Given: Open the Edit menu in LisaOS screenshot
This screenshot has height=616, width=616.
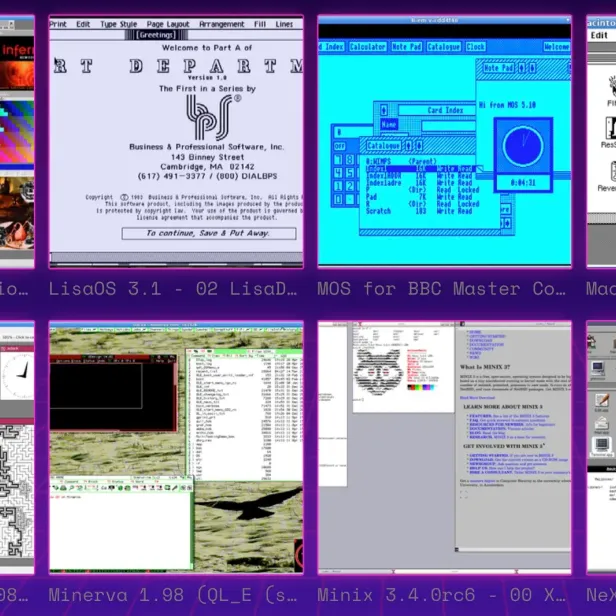Looking at the screenshot, I should [x=83, y=24].
